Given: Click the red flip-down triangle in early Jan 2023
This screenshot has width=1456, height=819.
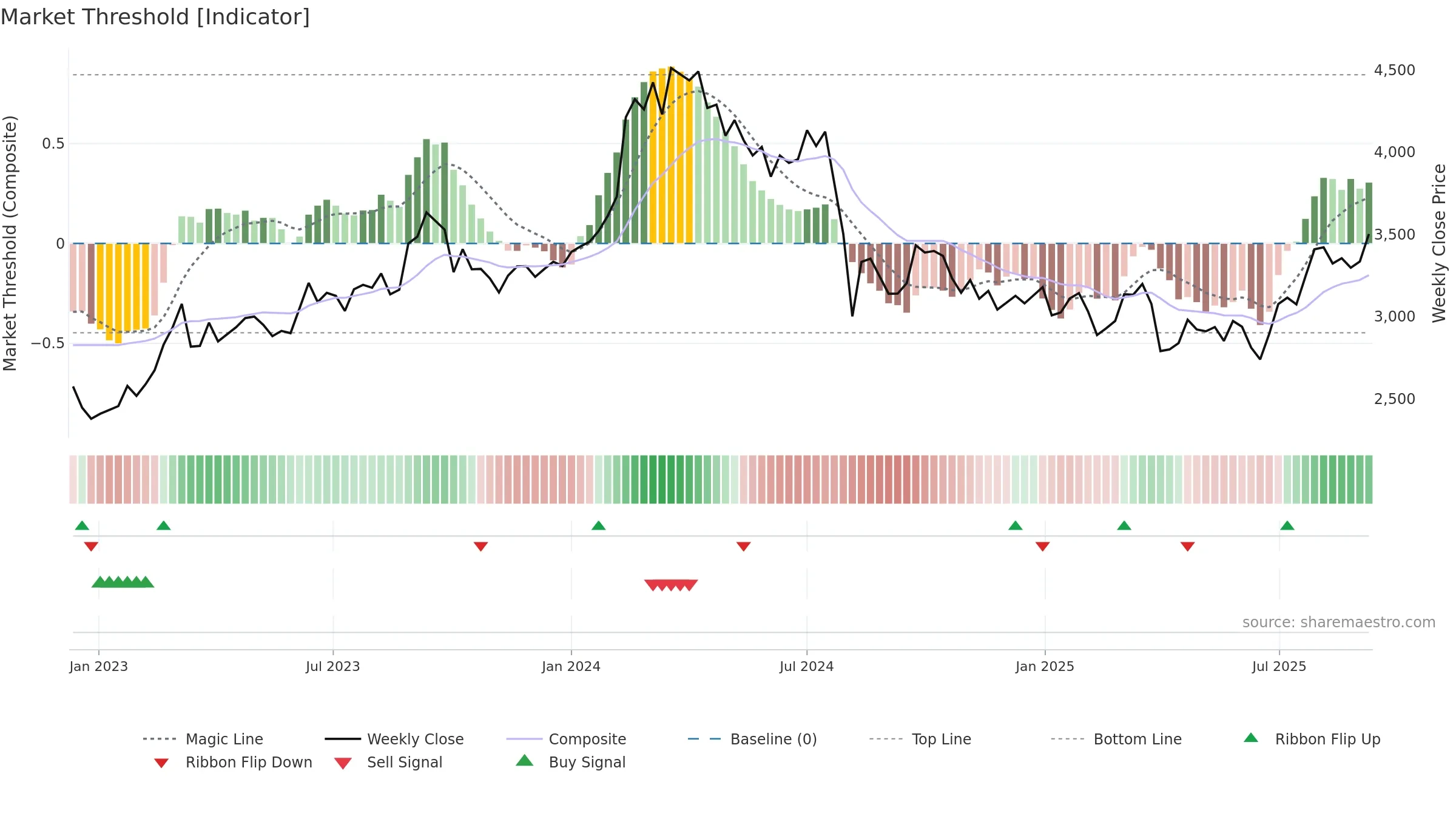Looking at the screenshot, I should pos(91,547).
